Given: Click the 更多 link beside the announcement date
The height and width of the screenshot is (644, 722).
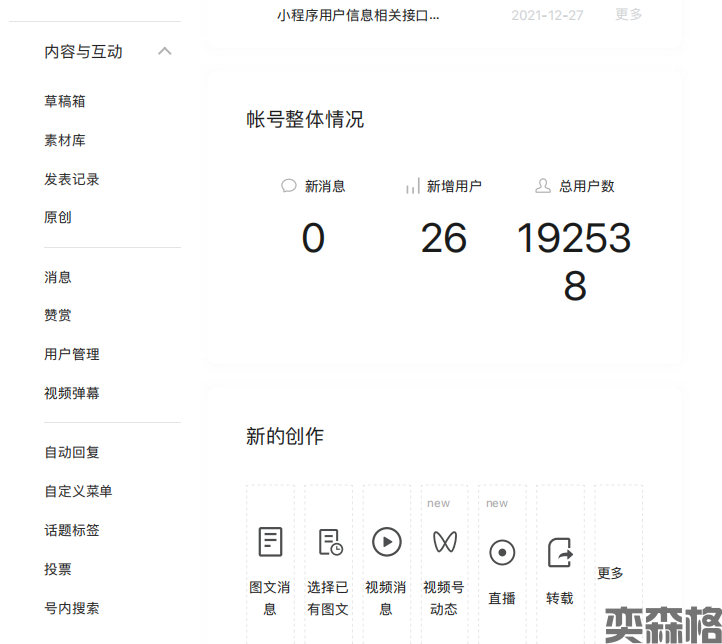Looking at the screenshot, I should [629, 14].
